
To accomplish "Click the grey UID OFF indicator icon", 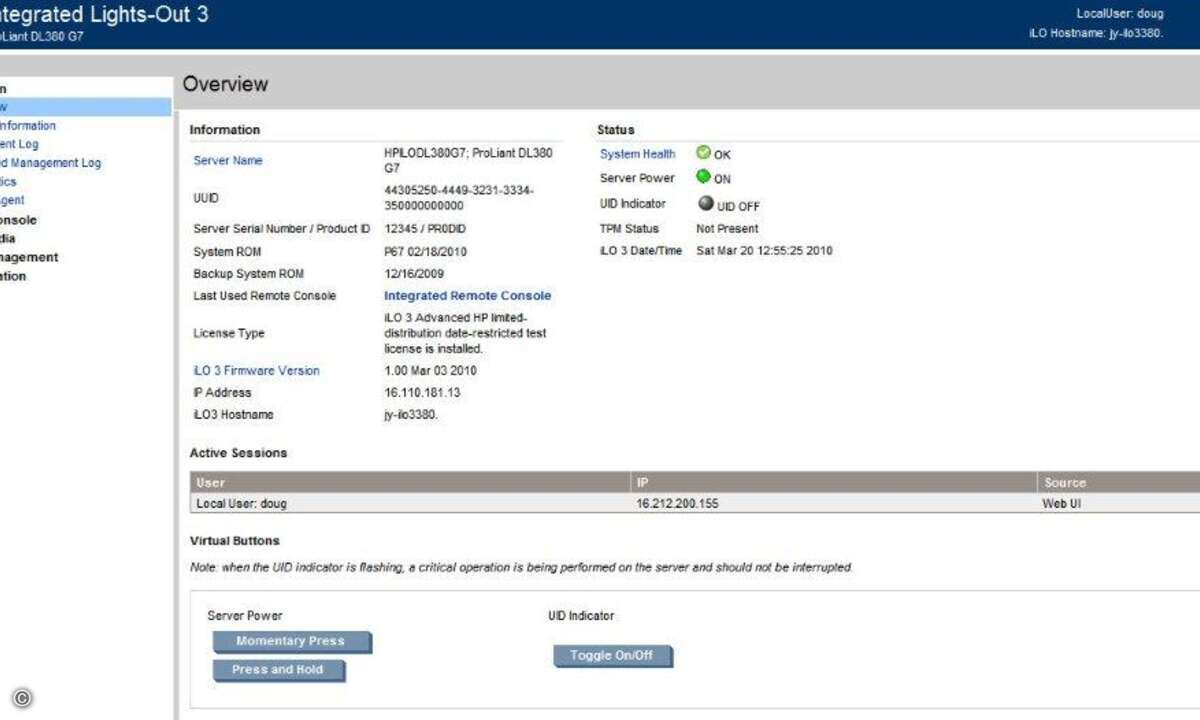I will (x=705, y=203).
